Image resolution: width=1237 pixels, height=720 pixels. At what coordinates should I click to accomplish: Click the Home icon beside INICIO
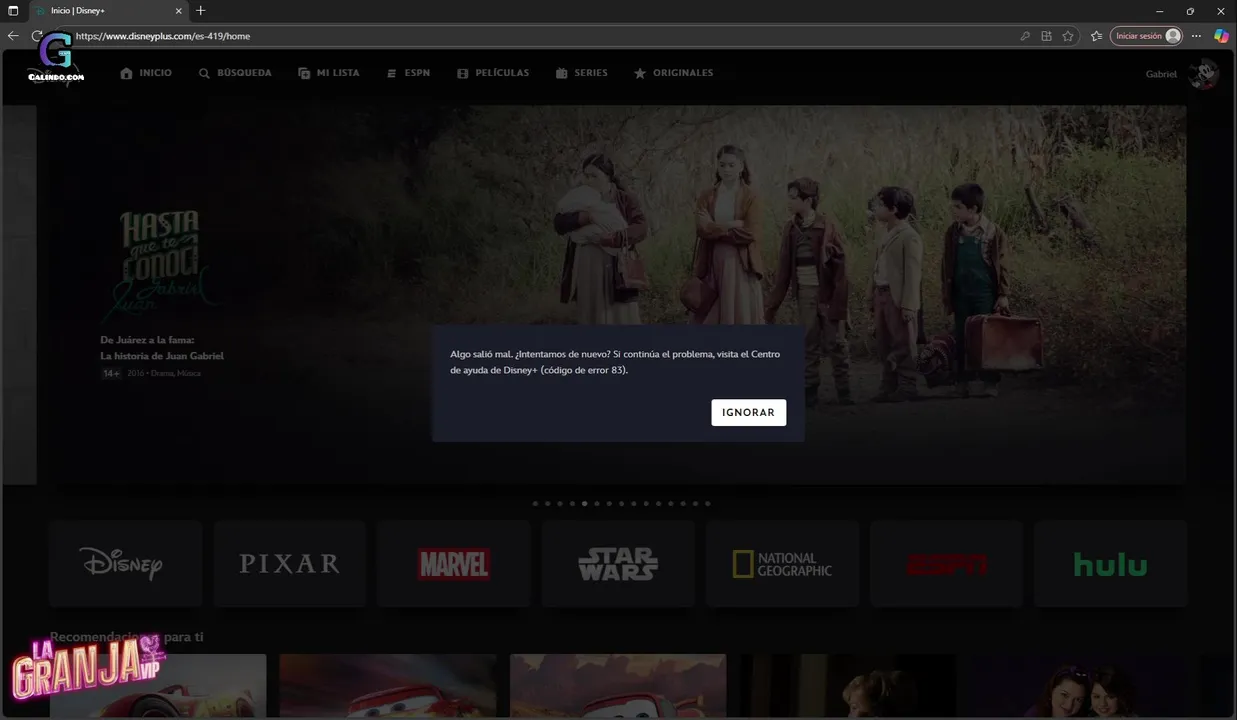[126, 73]
